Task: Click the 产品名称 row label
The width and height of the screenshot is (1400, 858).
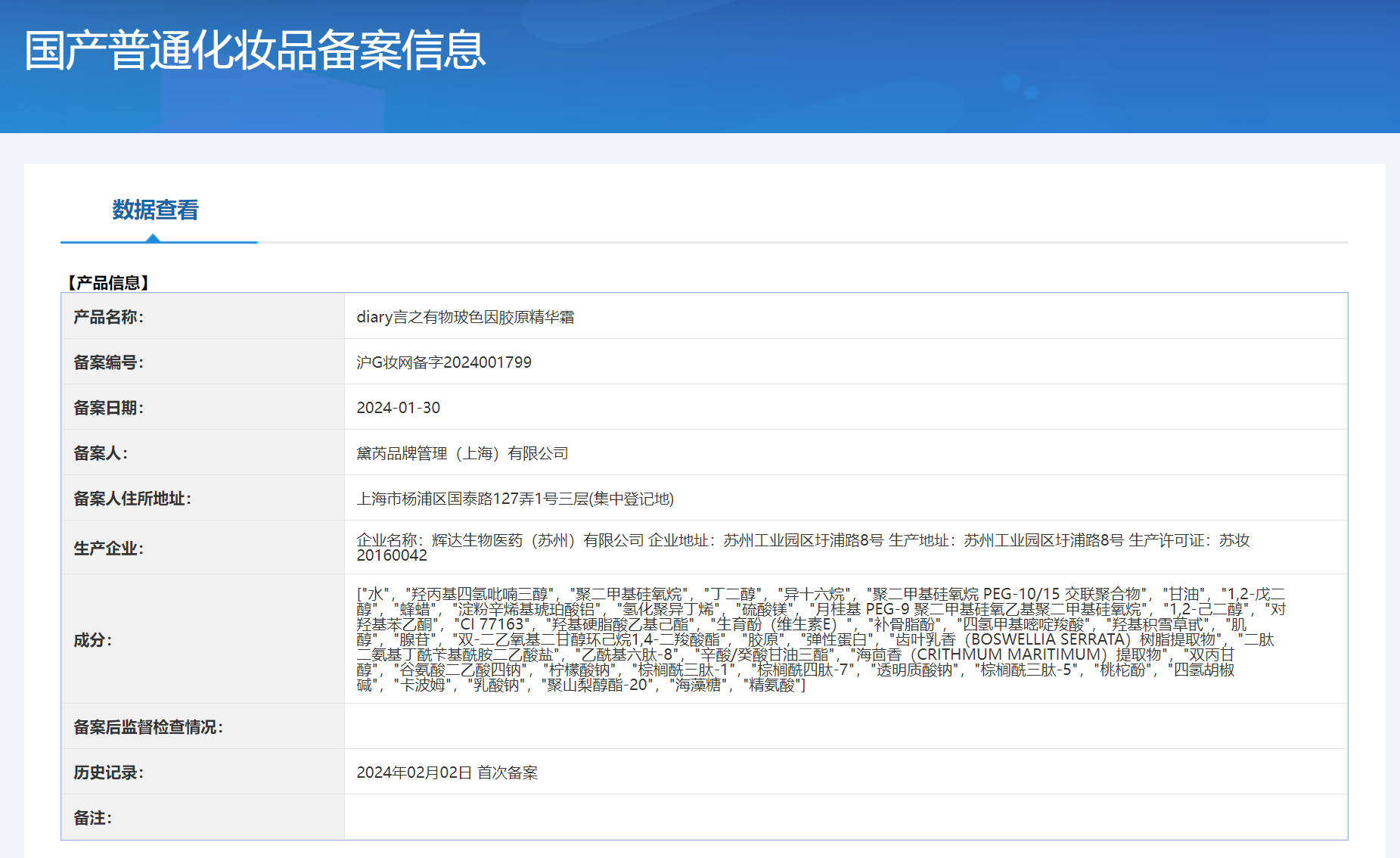Action: (108, 317)
